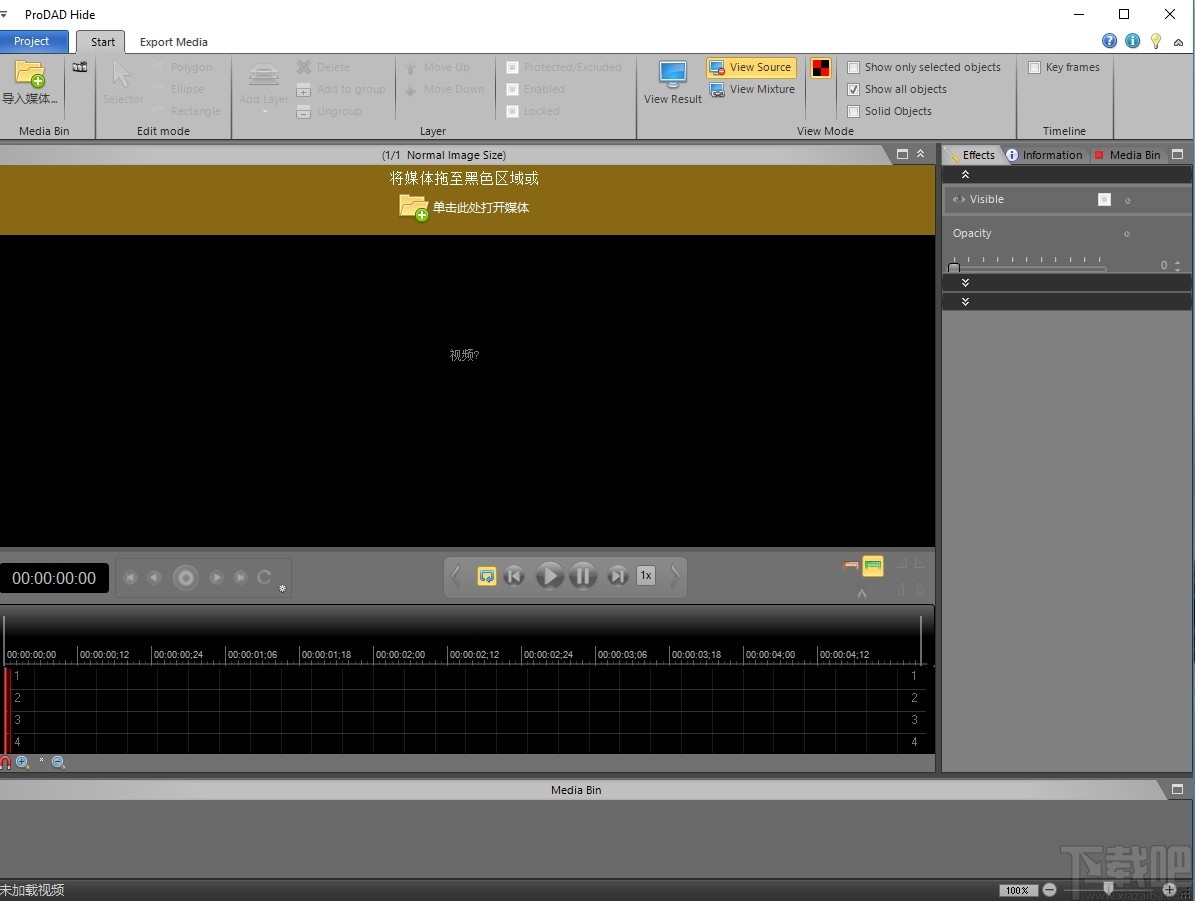
Task: Jump to the end with next button
Action: pyautogui.click(x=617, y=576)
